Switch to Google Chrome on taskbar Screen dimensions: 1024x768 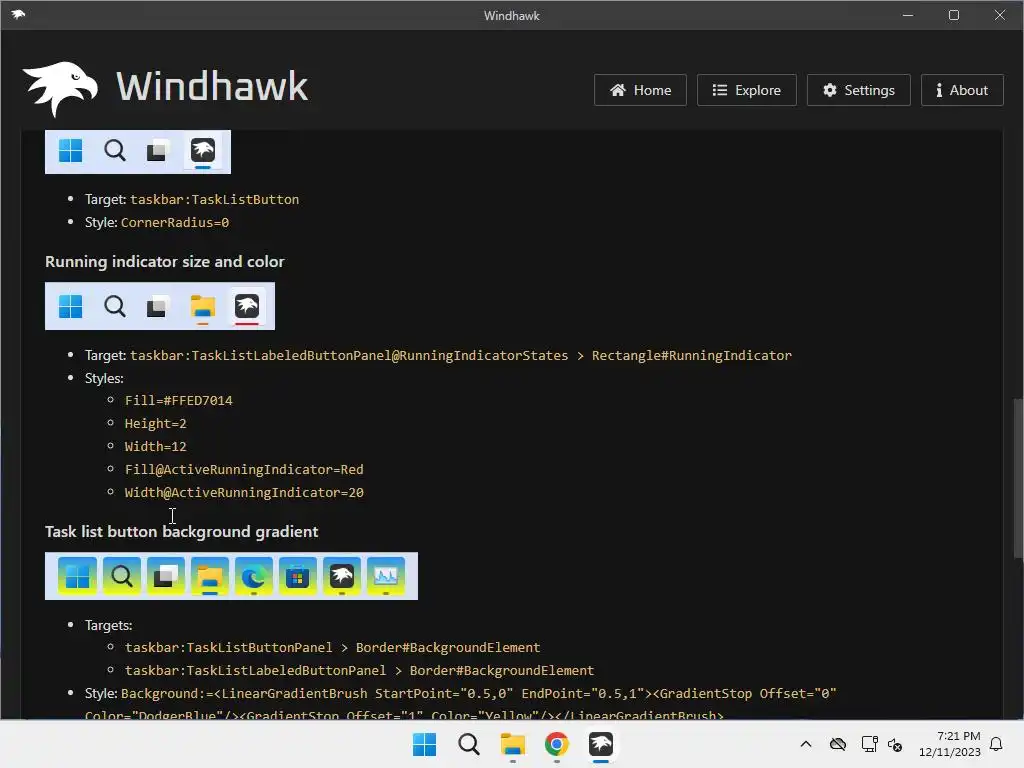[556, 744]
